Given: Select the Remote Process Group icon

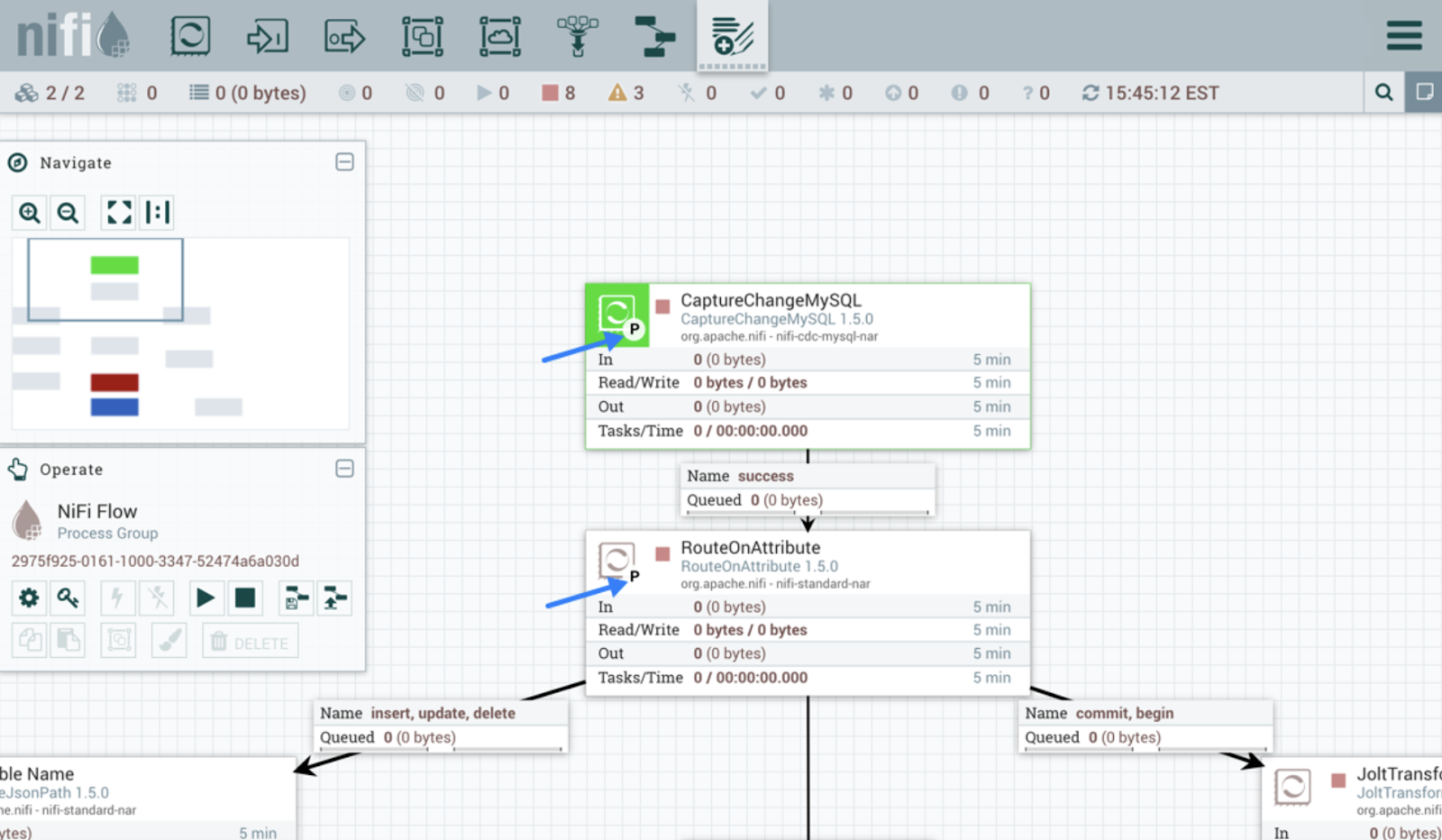Looking at the screenshot, I should coord(500,36).
